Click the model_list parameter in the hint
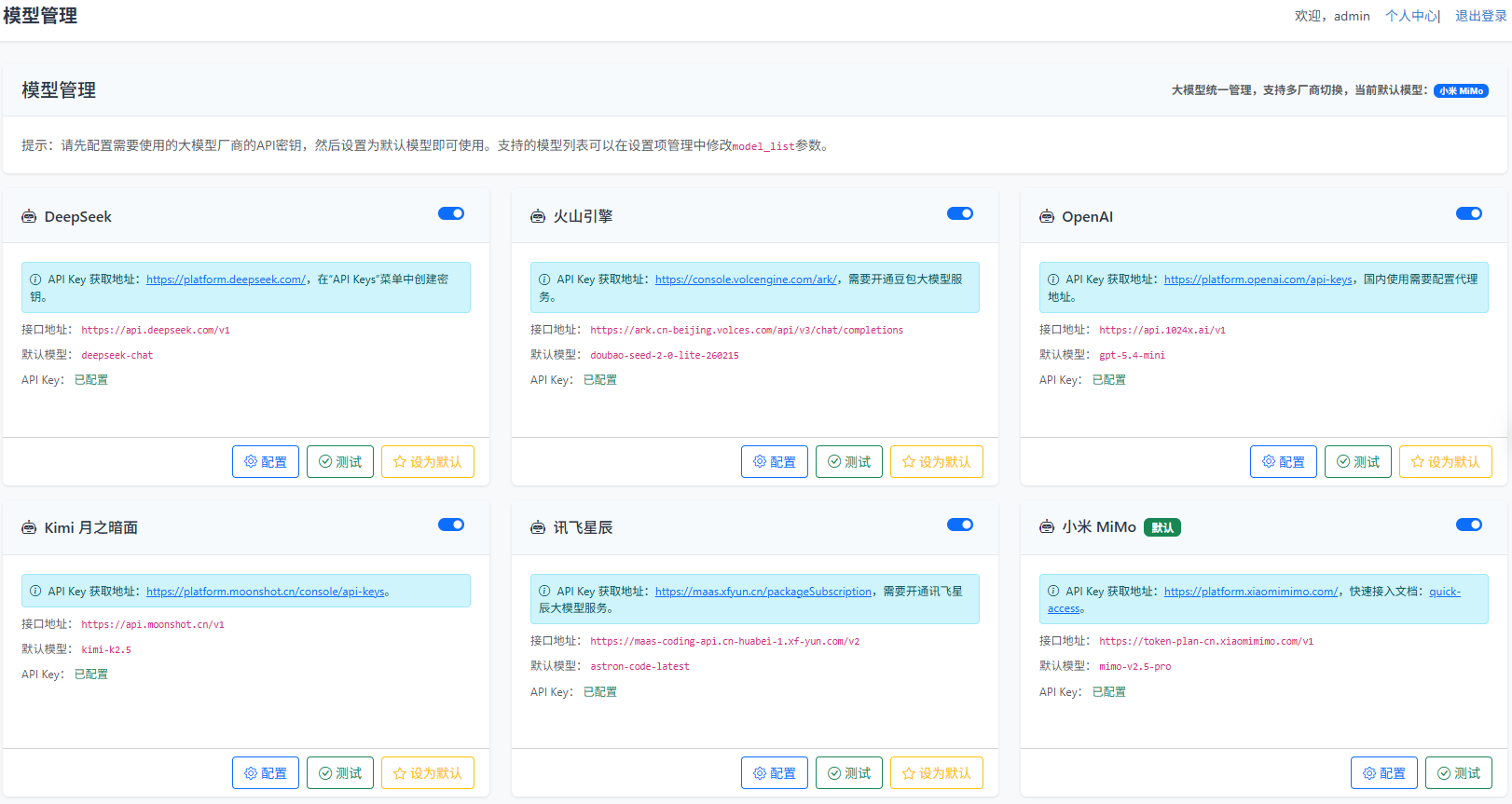Viewport: 1512px width, 804px height. (x=763, y=146)
